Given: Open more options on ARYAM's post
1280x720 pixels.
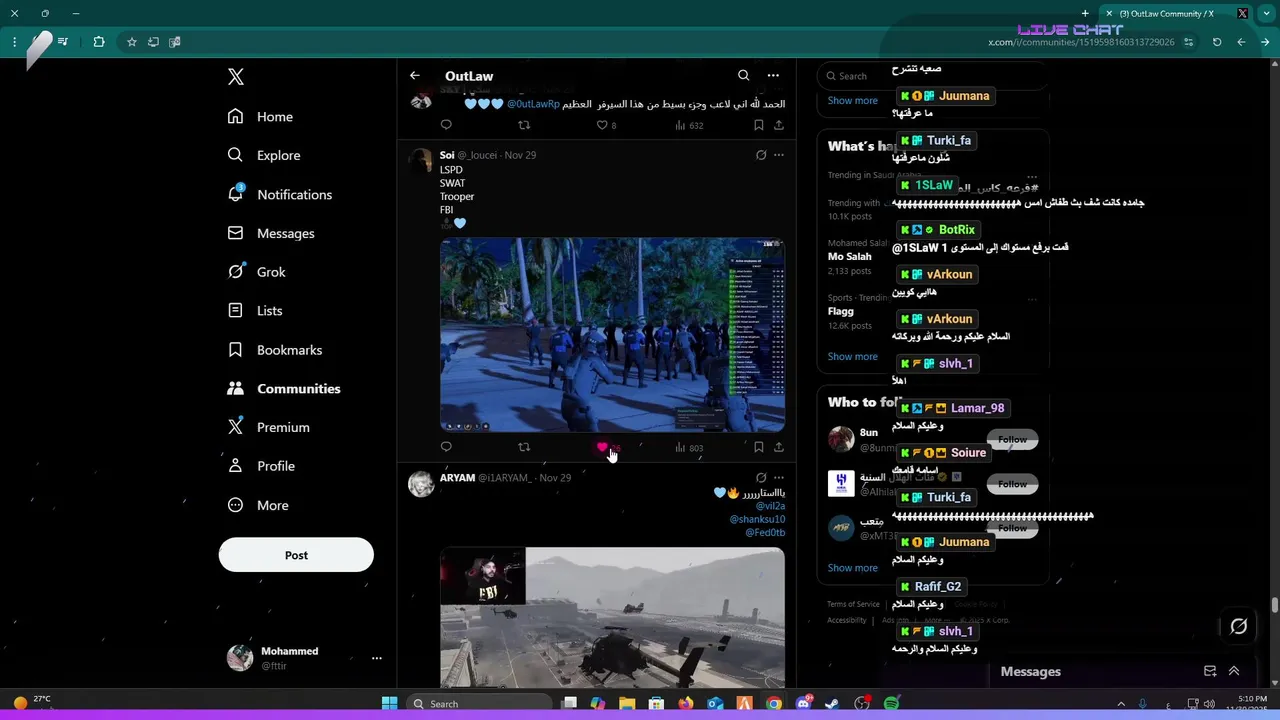Looking at the screenshot, I should (779, 478).
